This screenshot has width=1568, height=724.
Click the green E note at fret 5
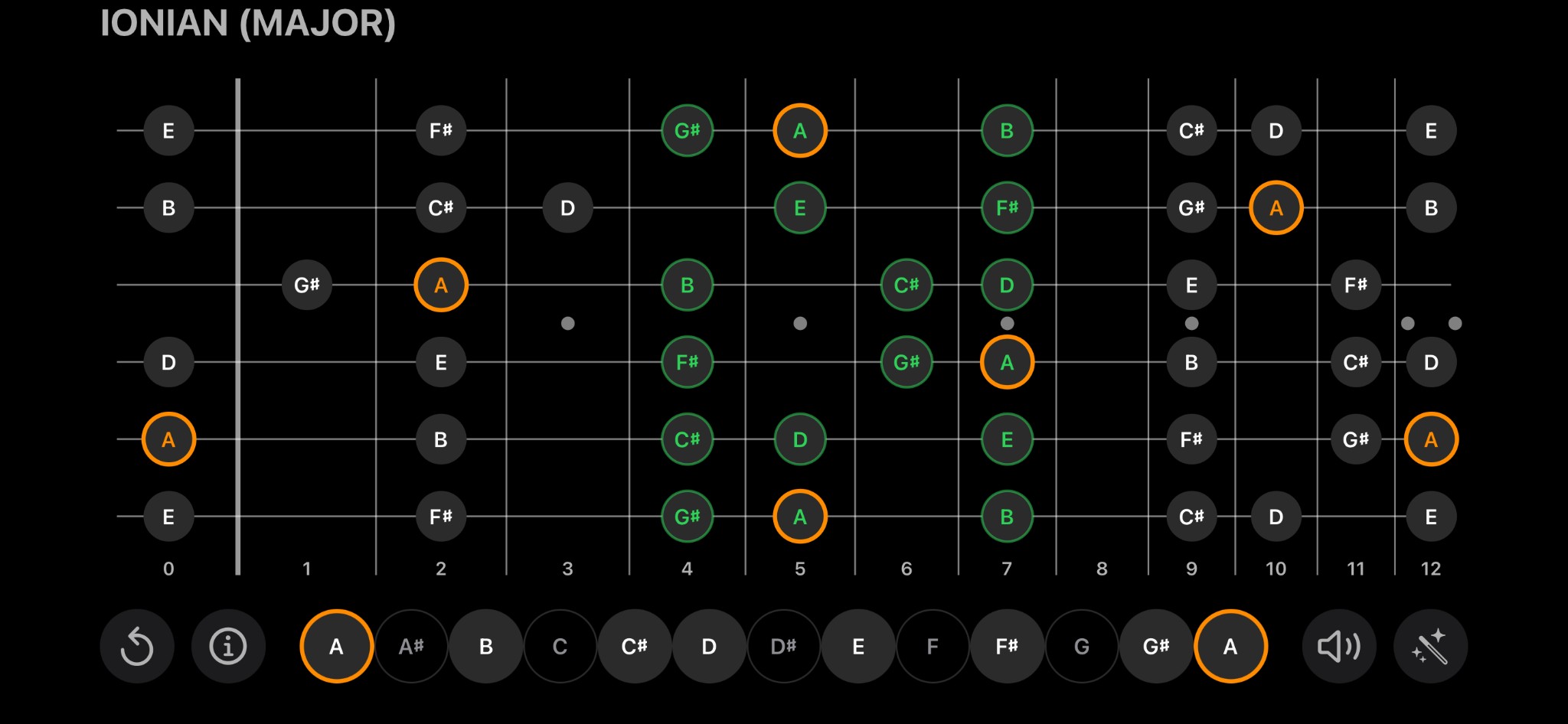tap(800, 207)
